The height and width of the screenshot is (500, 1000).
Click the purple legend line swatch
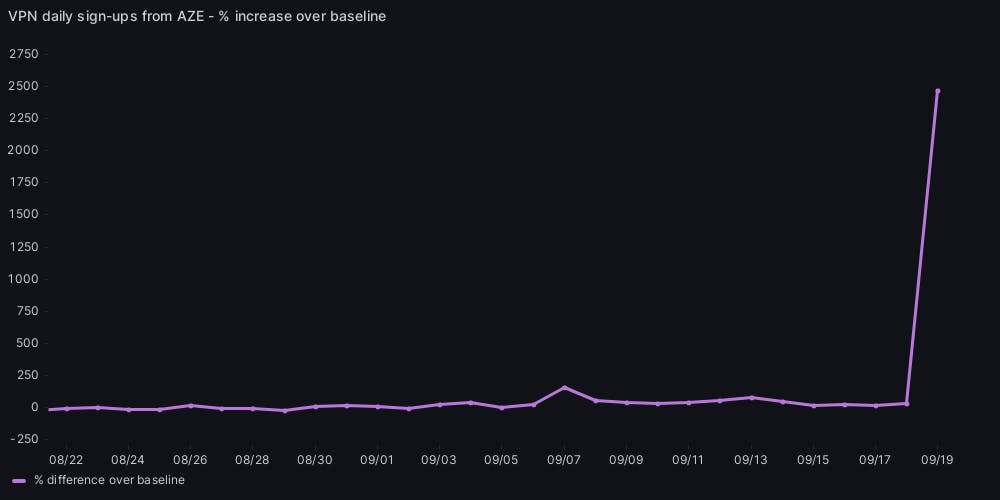[x=18, y=480]
